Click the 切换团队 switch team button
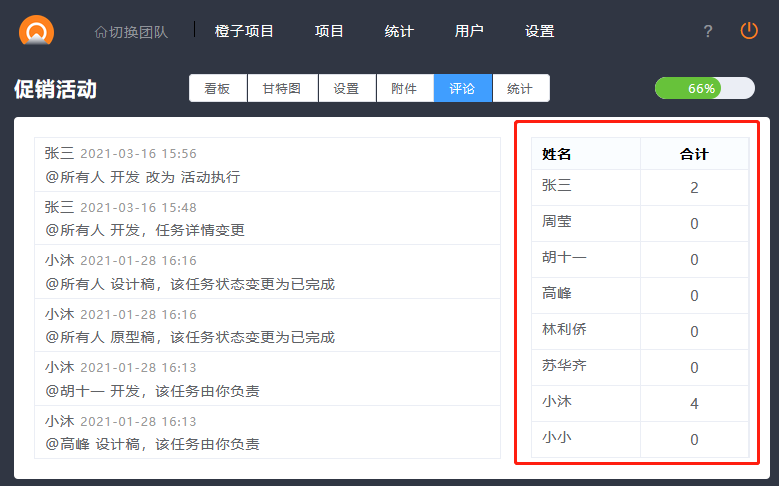 (x=131, y=31)
